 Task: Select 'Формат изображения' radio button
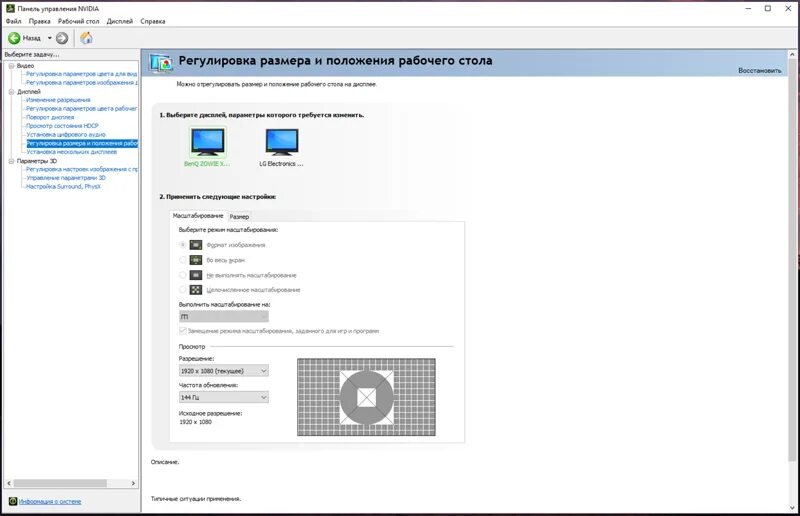(183, 245)
